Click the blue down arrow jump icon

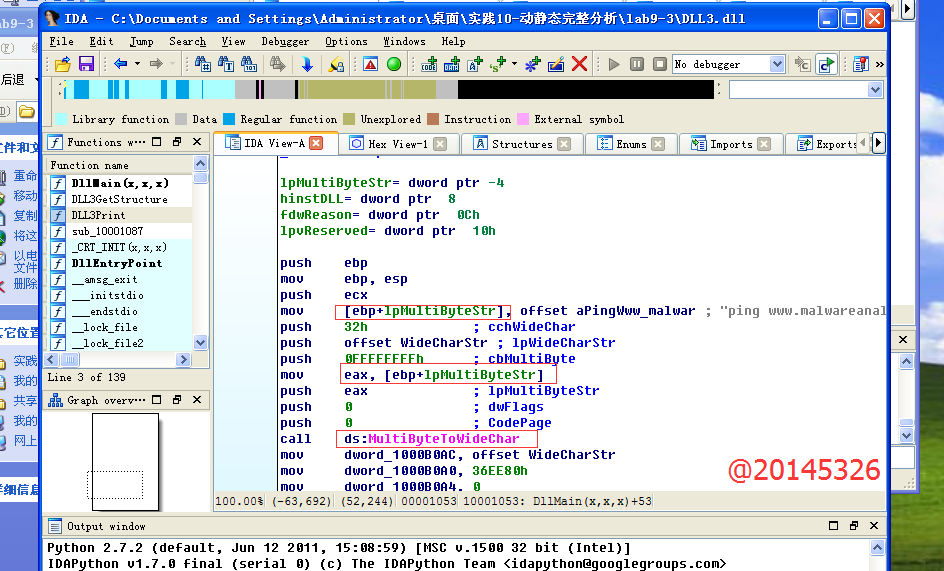(307, 64)
